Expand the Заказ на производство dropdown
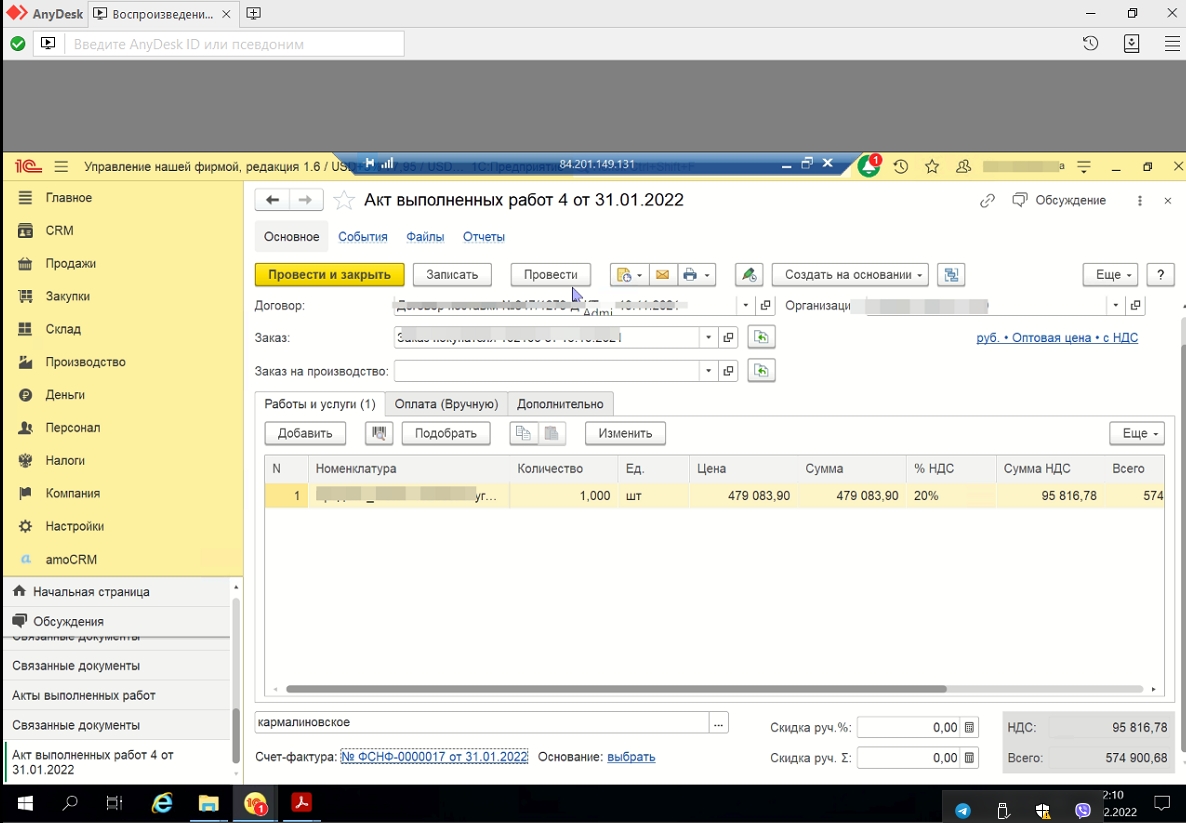Screen dimensions: 1186x823 [708, 371]
